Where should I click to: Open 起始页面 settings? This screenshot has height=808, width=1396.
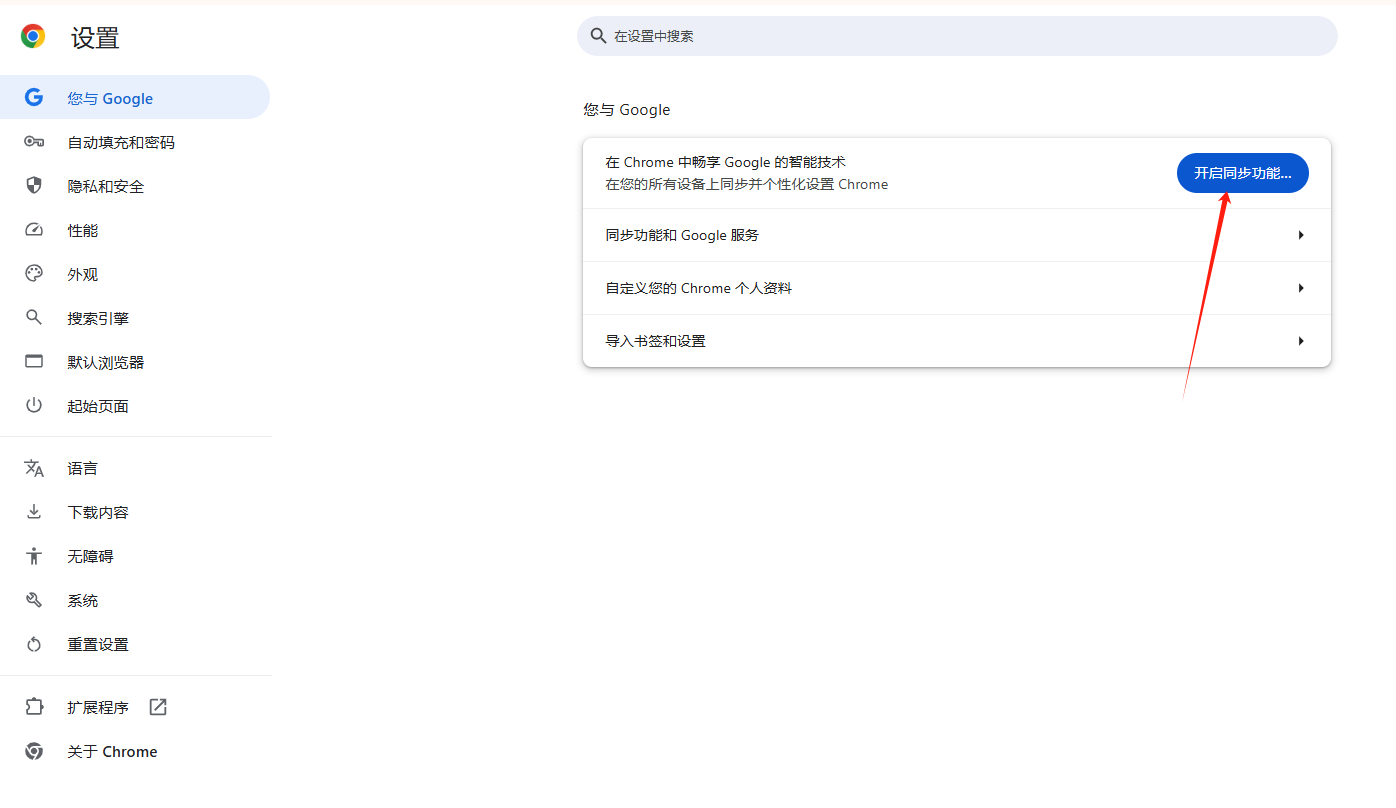pos(135,406)
